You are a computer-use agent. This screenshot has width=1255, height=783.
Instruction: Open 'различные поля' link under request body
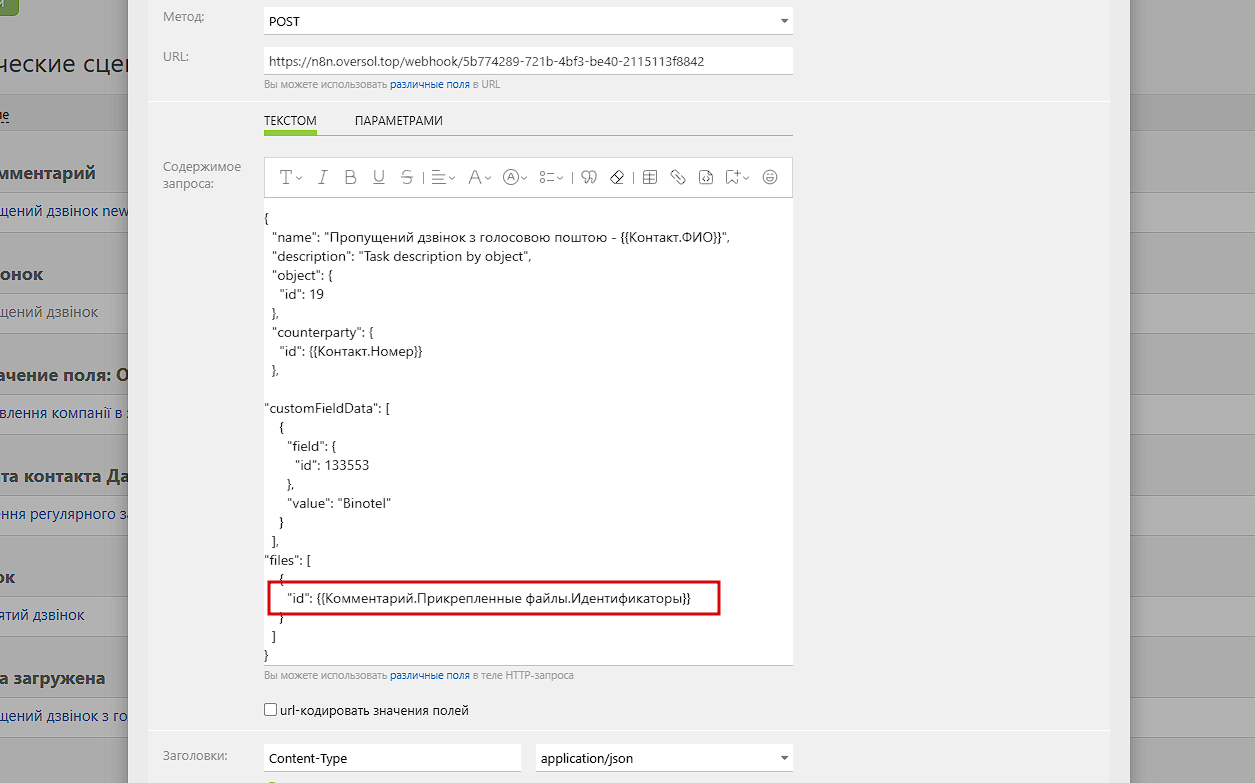430,676
